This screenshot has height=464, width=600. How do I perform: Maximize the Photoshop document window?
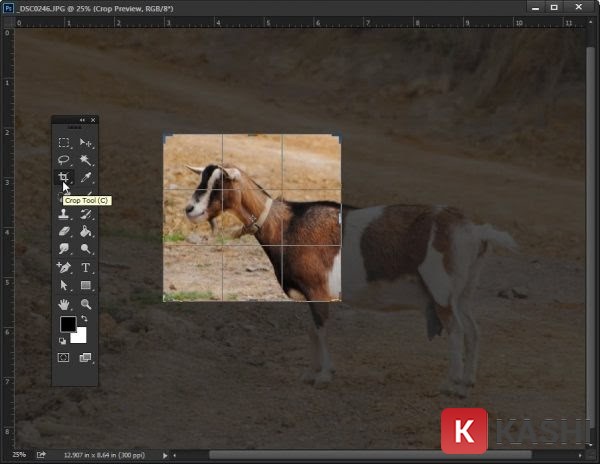pyautogui.click(x=554, y=7)
